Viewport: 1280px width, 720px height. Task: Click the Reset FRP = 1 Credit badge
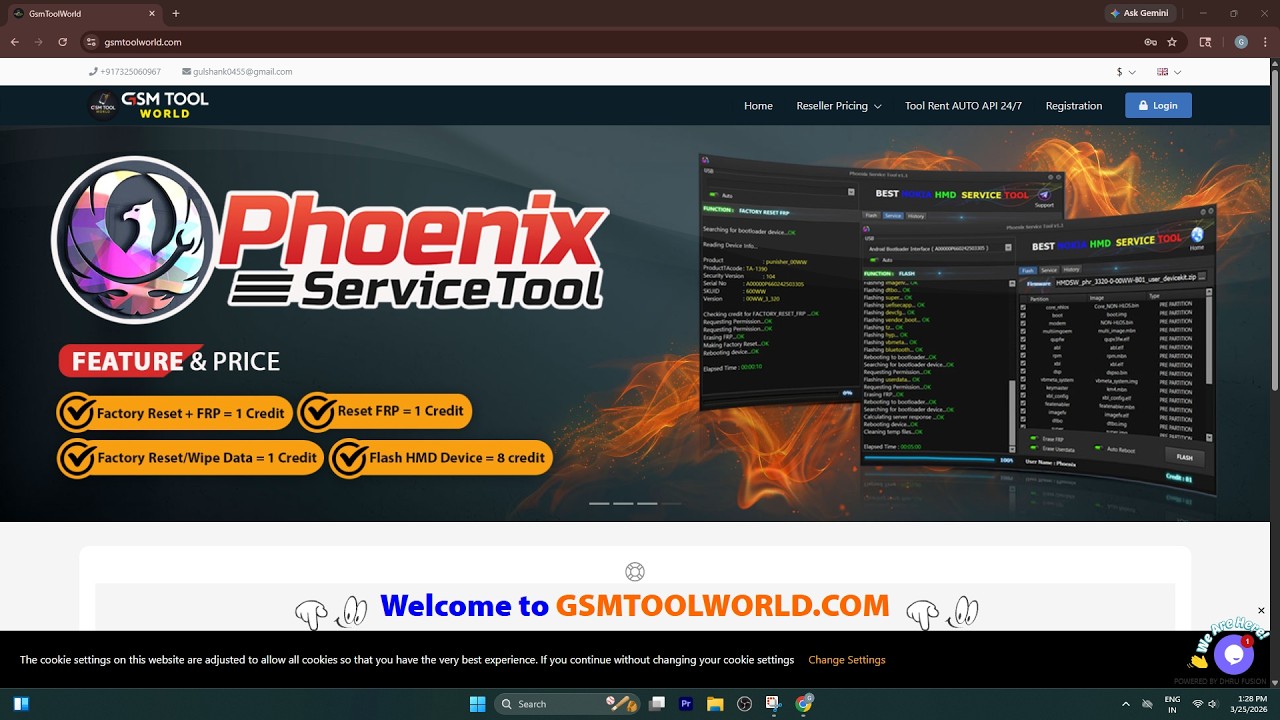[x=385, y=411]
